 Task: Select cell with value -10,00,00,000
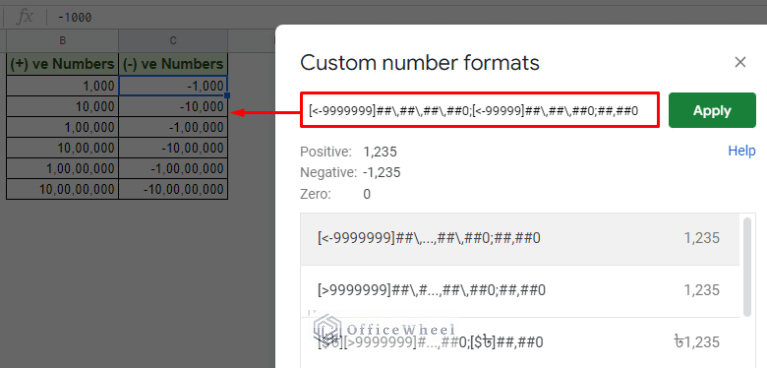[173, 189]
